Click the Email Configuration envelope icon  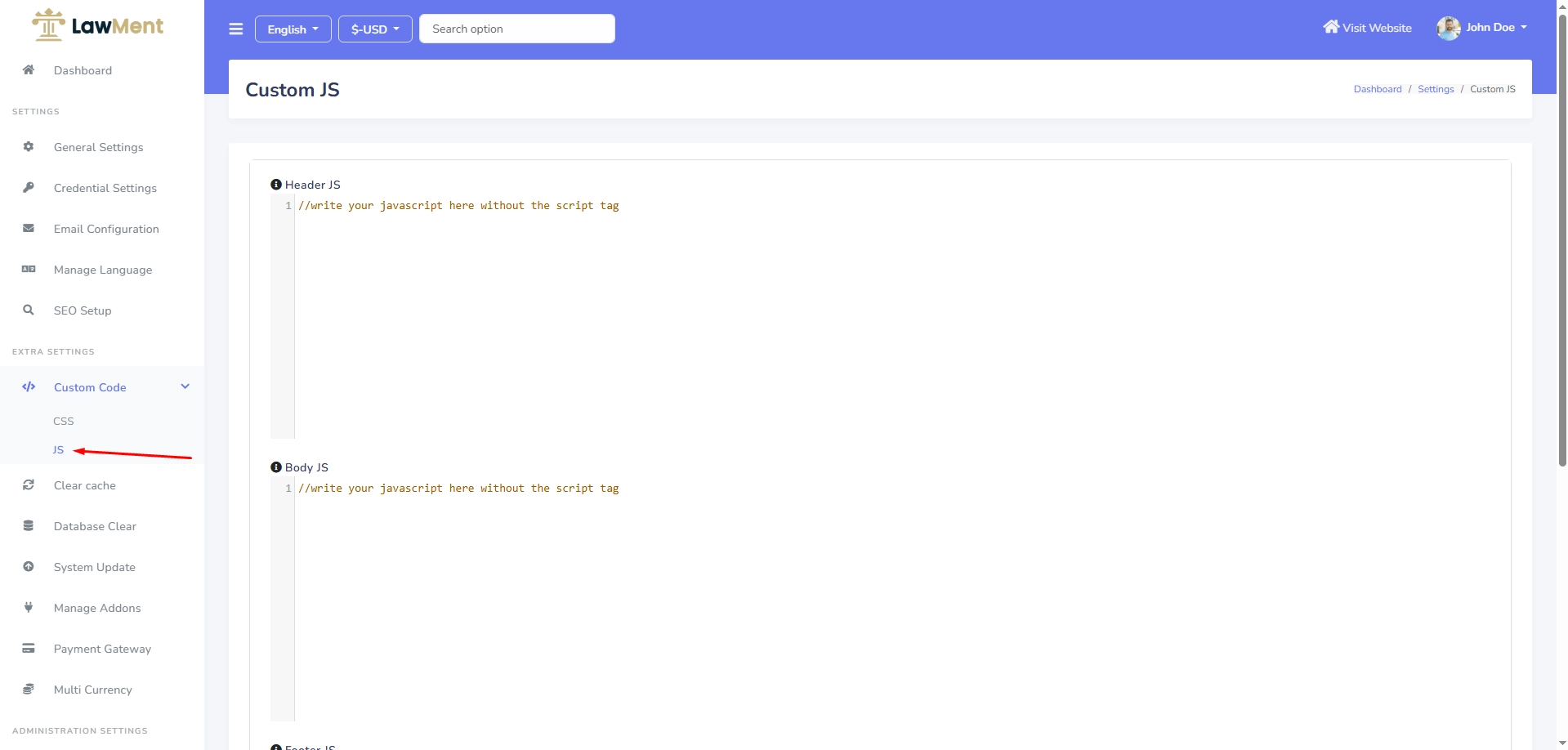tap(29, 229)
